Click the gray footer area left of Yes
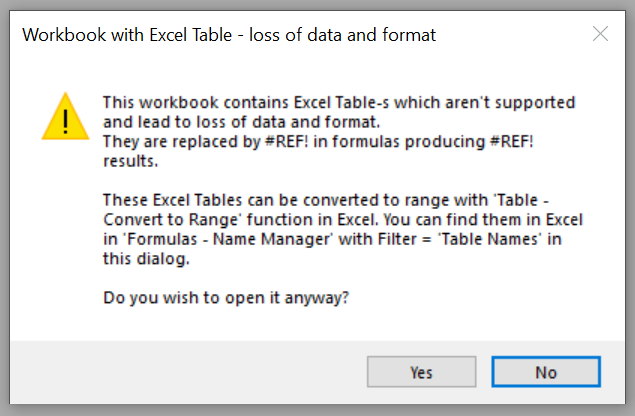The image size is (635, 416). click(x=180, y=372)
